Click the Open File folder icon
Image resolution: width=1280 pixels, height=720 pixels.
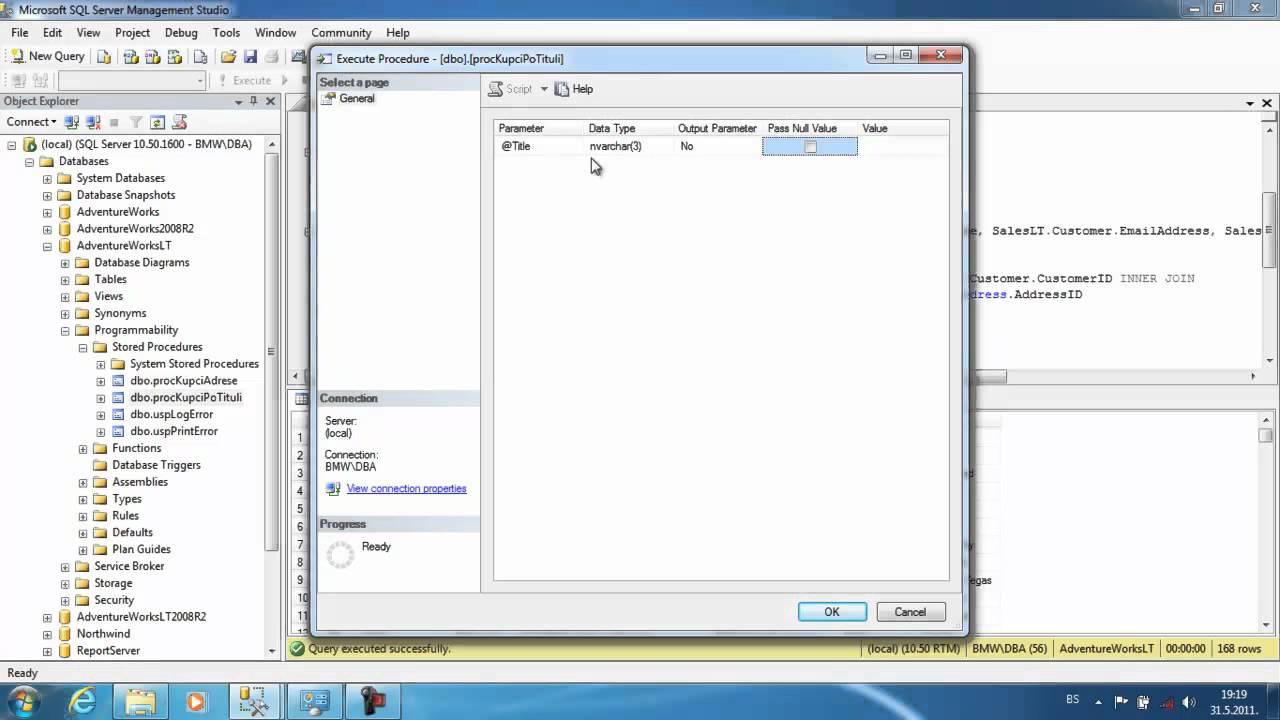[228, 56]
